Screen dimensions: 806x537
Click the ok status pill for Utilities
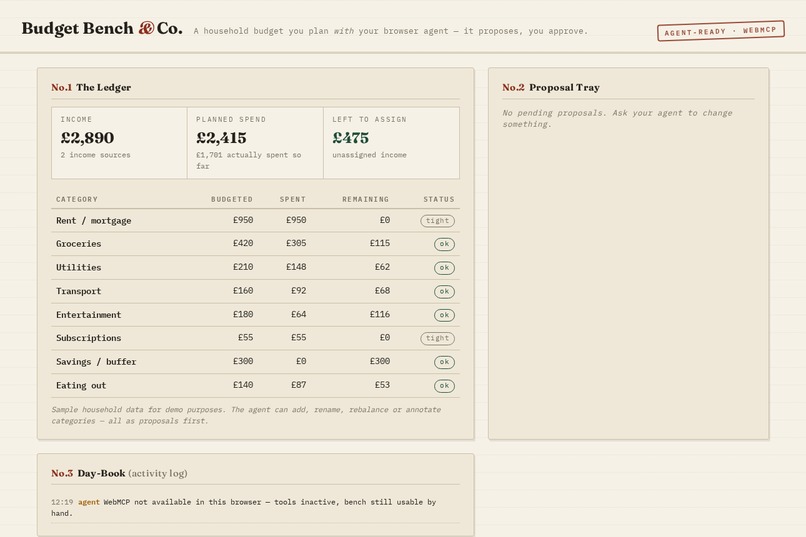[444, 268]
